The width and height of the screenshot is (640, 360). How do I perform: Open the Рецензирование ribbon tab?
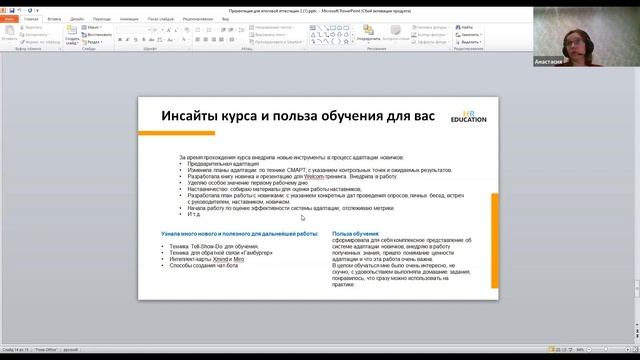(x=198, y=19)
